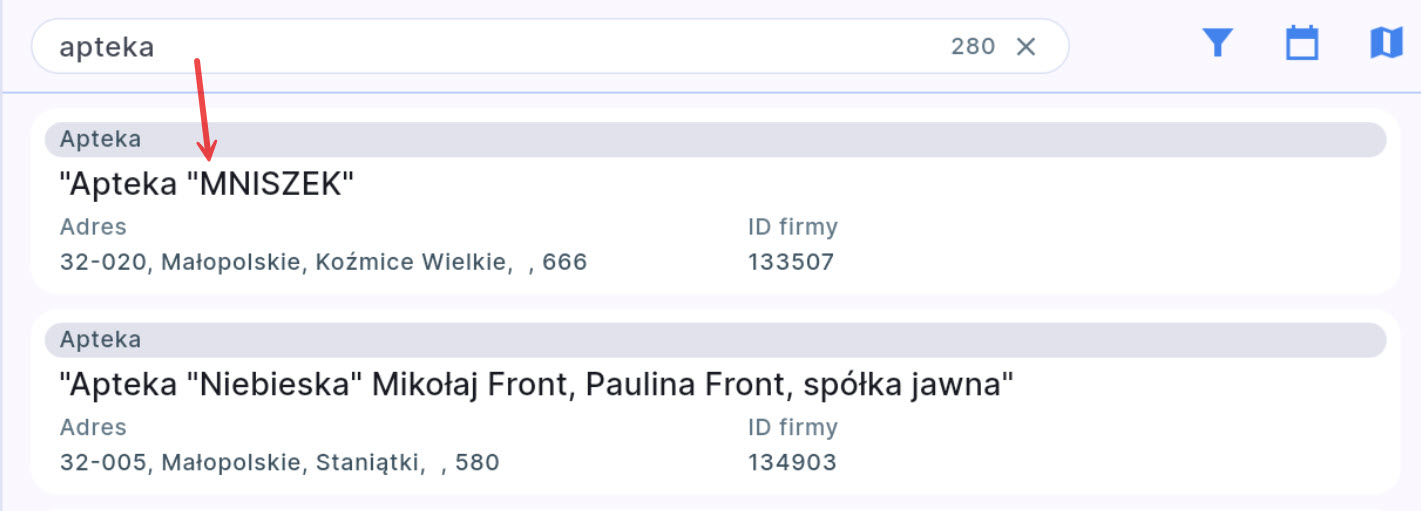Select the Apteka category tag above MNISZEK
Viewport: 1421px width, 511px height.
click(x=100, y=140)
